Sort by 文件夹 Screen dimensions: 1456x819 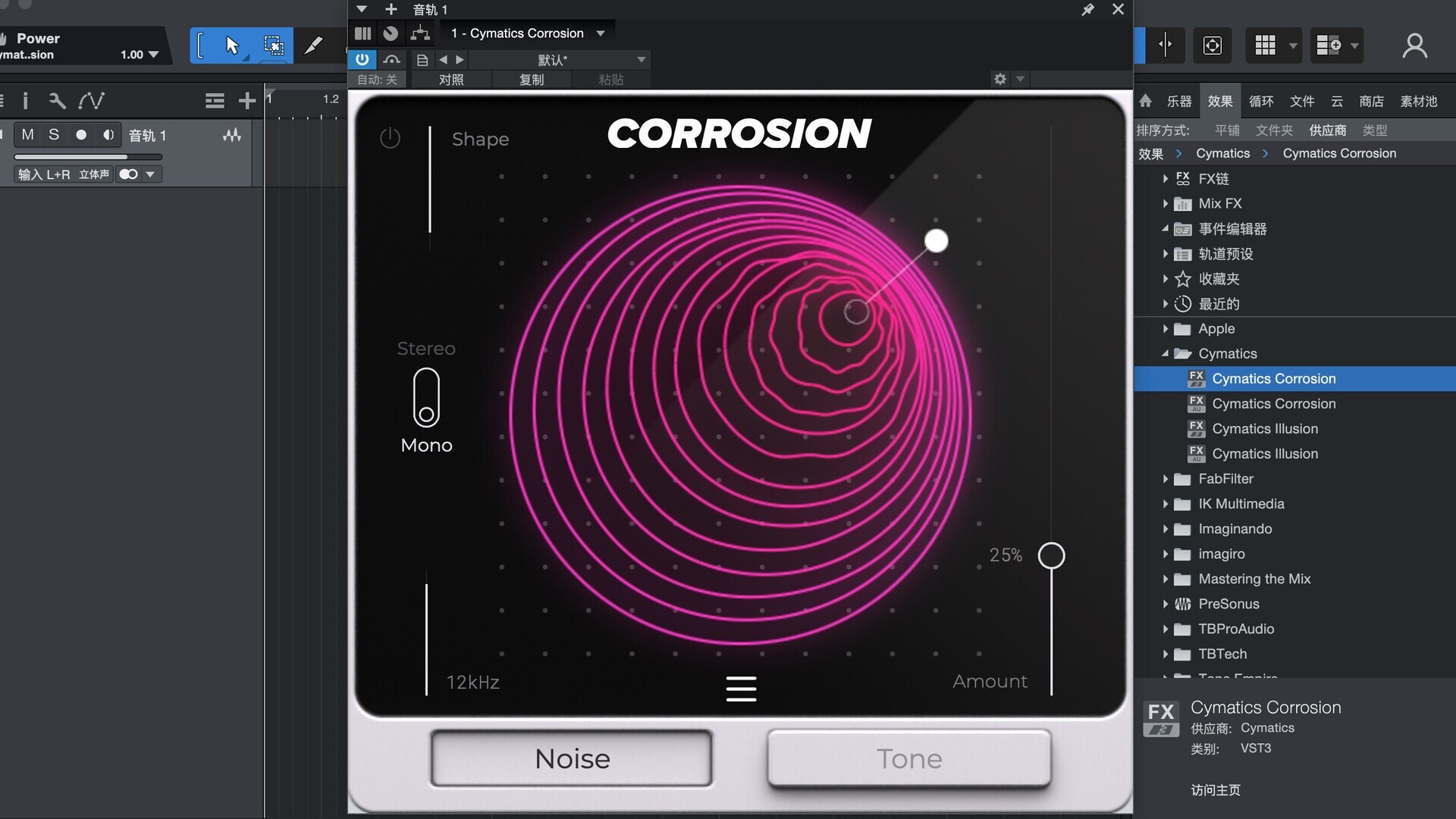[1274, 130]
